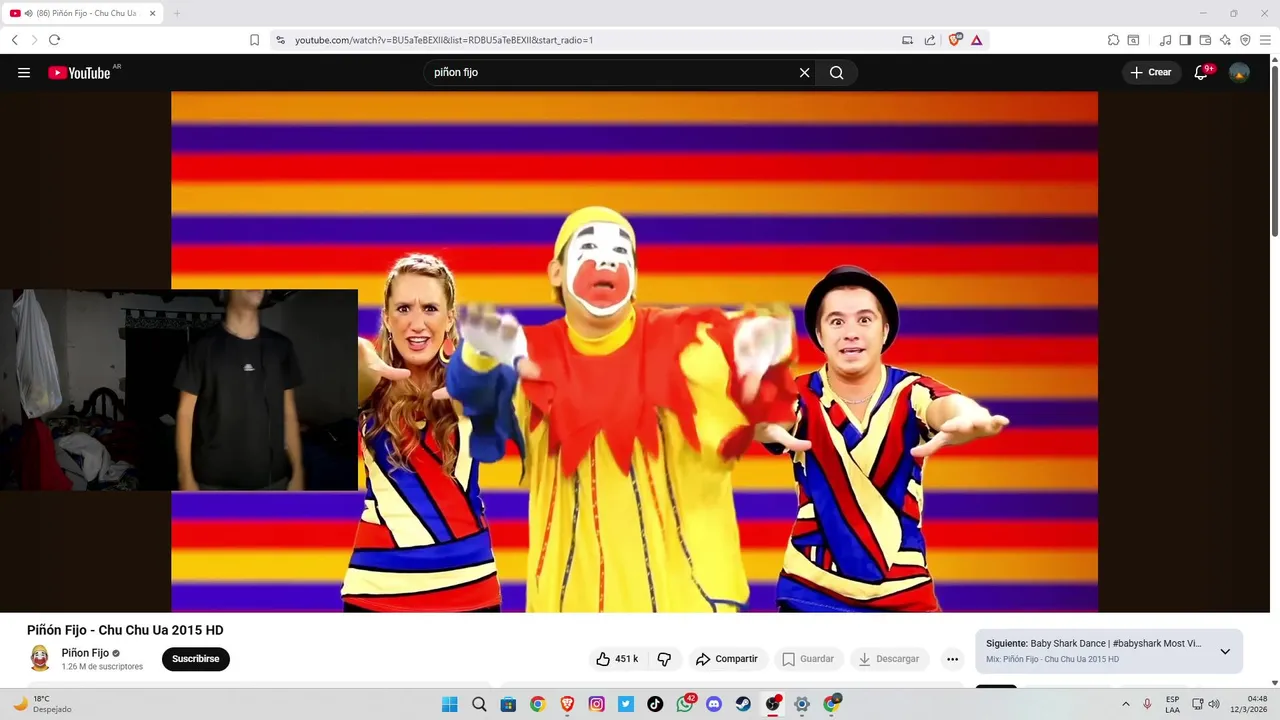Bookmark this page icon
The height and width of the screenshot is (720, 1280).
[x=254, y=40]
